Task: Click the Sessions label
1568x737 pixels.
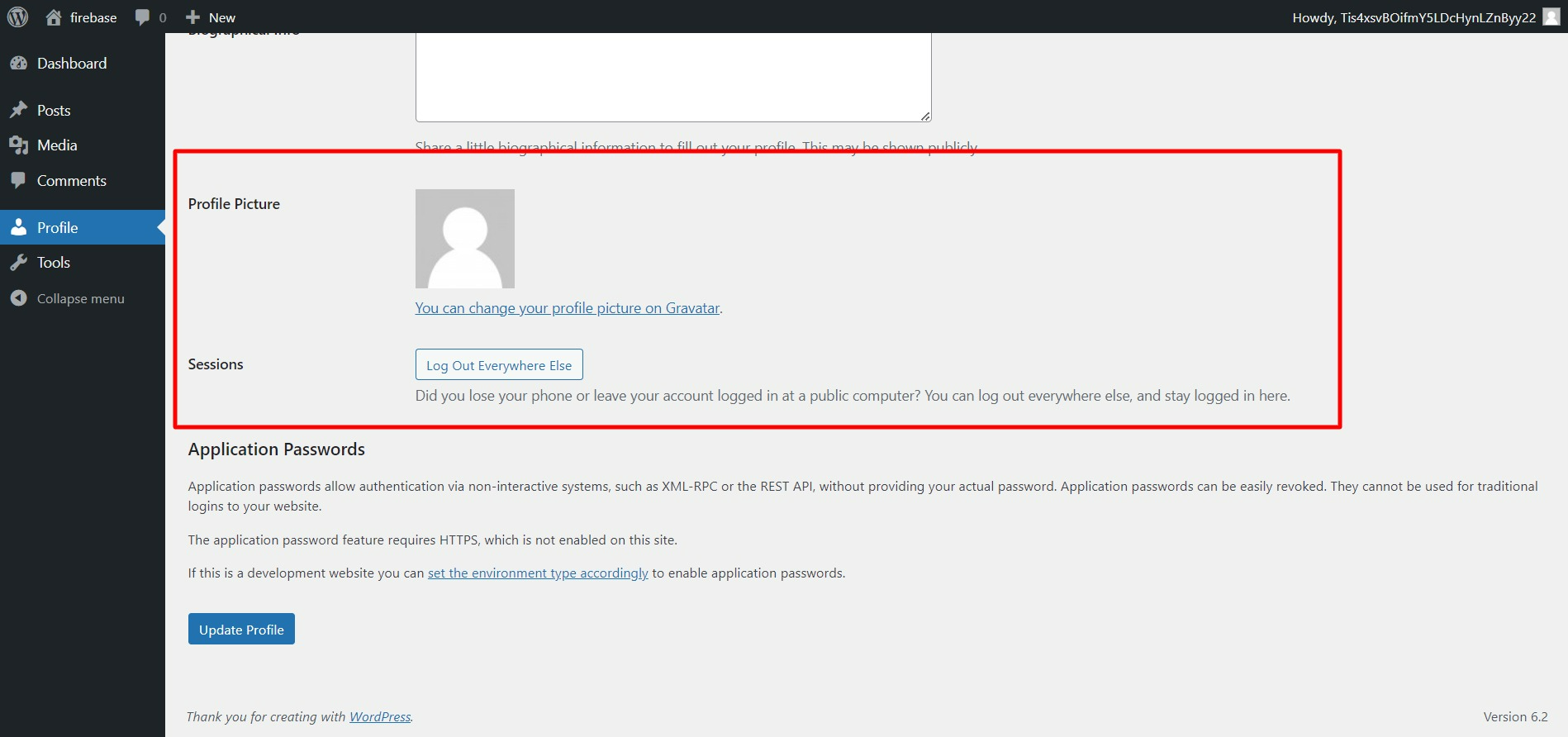Action: pyautogui.click(x=216, y=364)
